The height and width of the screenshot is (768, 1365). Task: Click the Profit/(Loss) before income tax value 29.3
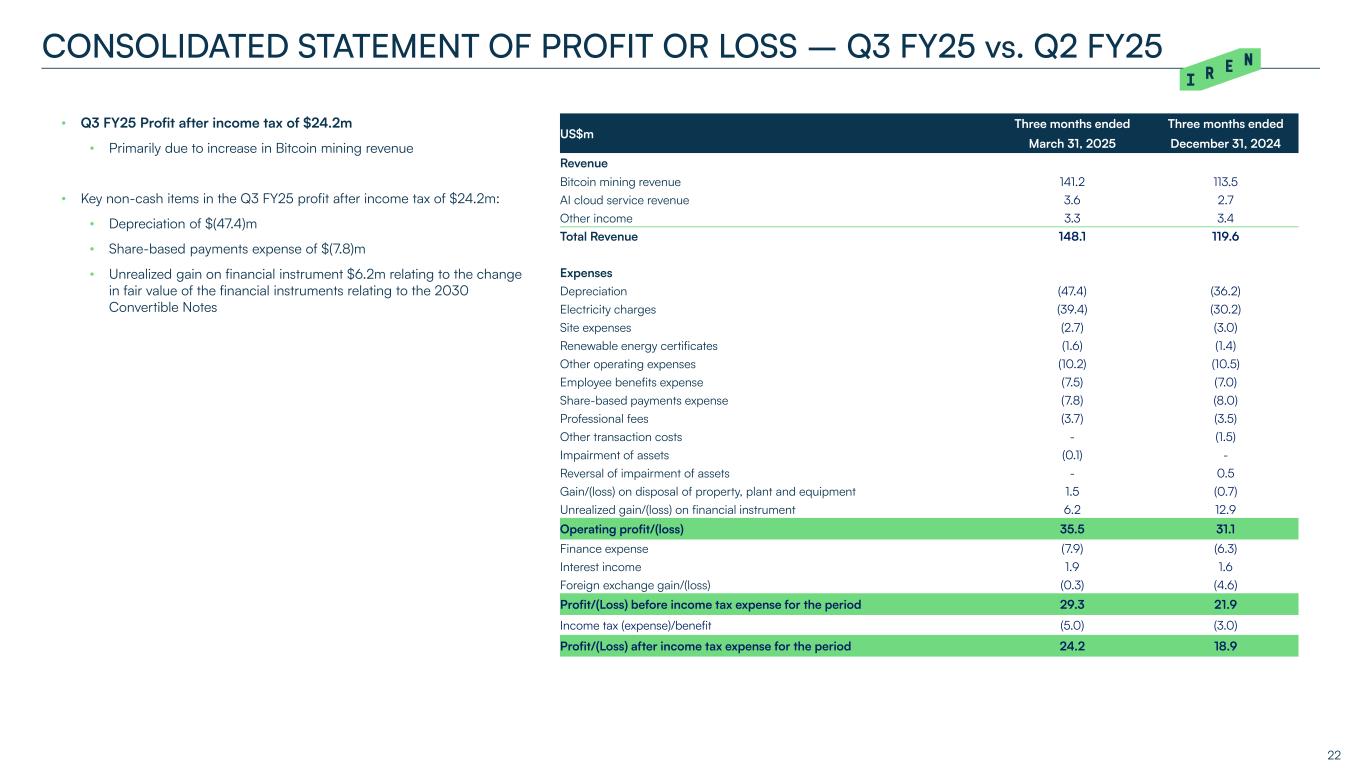click(x=1072, y=605)
